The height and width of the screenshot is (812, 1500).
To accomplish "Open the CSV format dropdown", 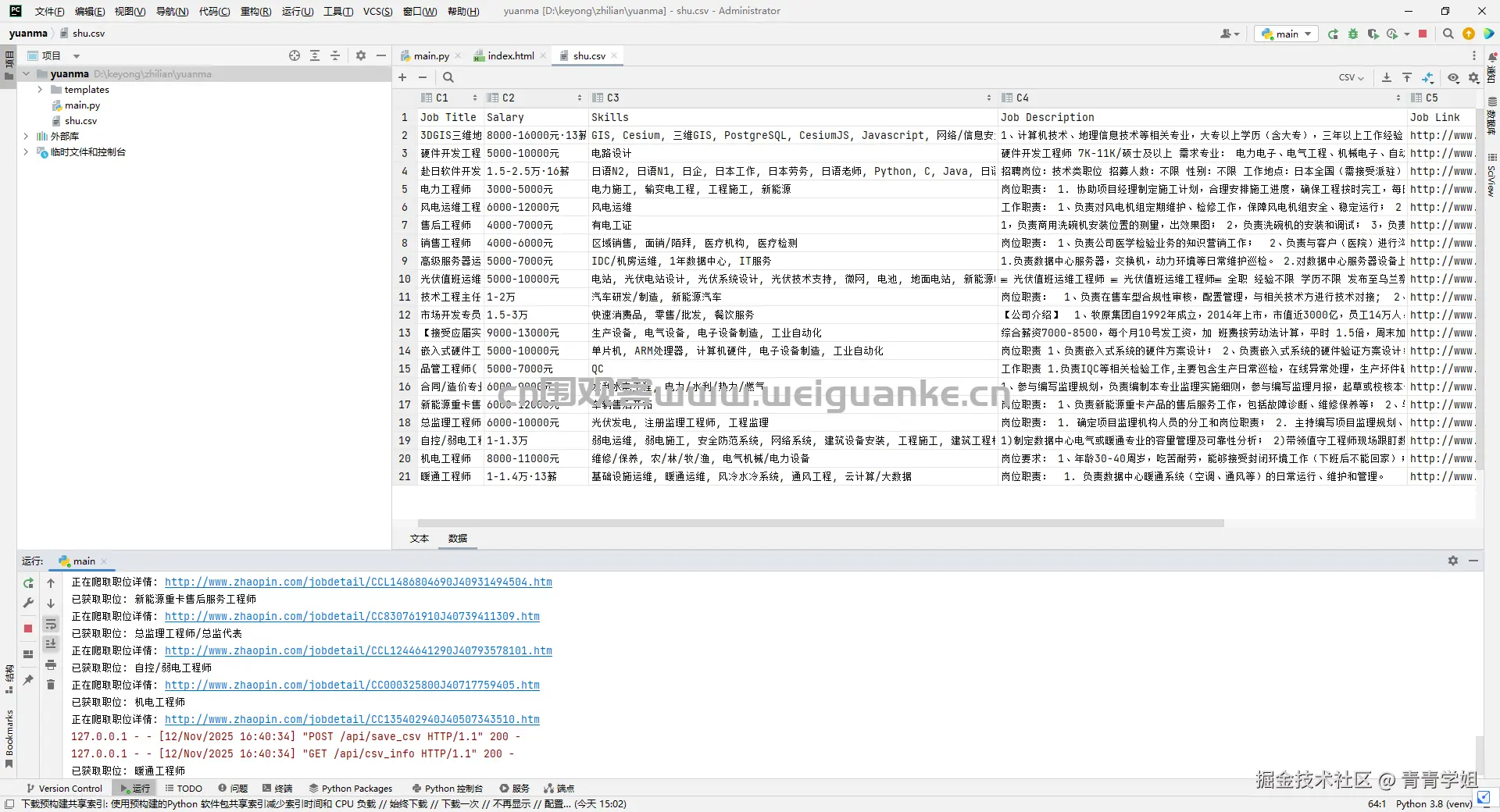I will [1352, 77].
